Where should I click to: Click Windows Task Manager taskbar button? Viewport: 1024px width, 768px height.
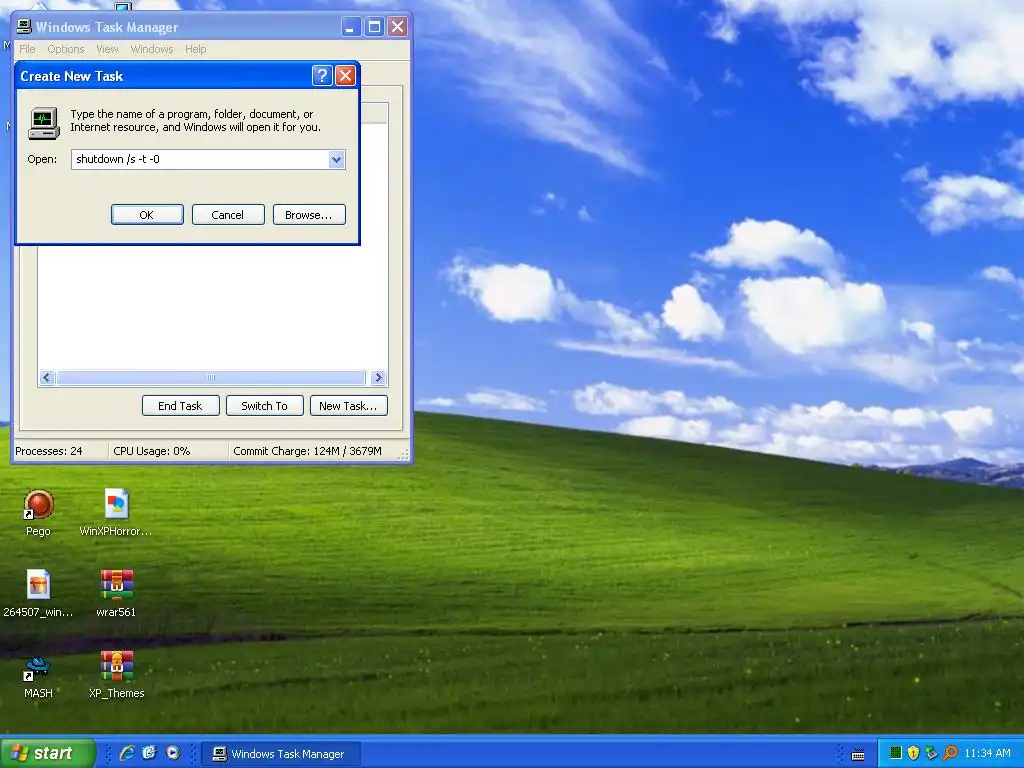click(280, 754)
